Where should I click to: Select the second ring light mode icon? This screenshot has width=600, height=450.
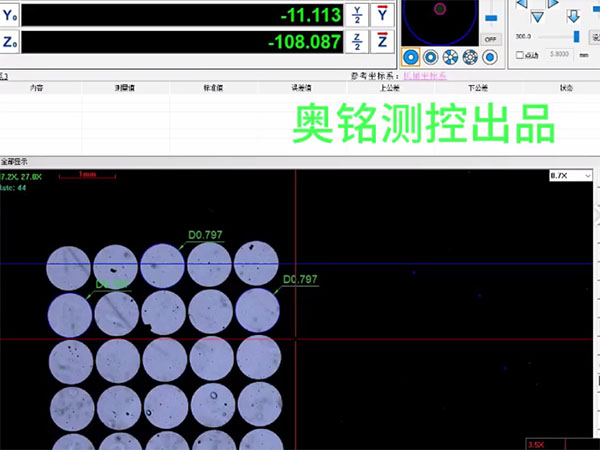(x=430, y=57)
